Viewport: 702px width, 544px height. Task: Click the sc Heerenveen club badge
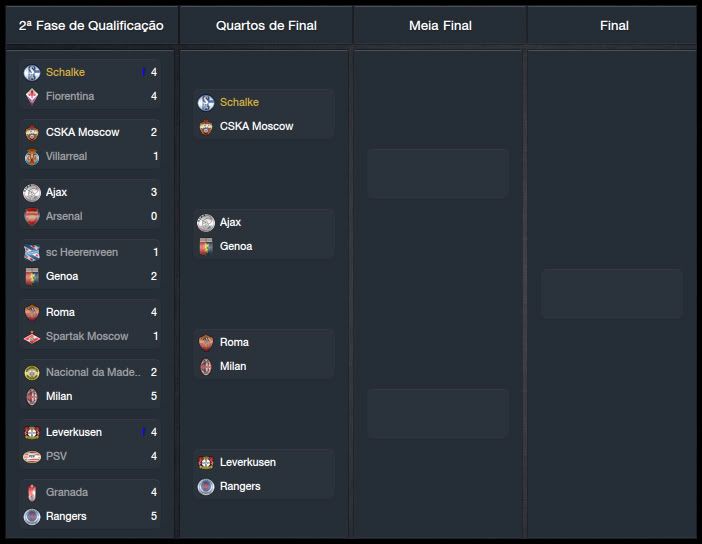tap(31, 252)
